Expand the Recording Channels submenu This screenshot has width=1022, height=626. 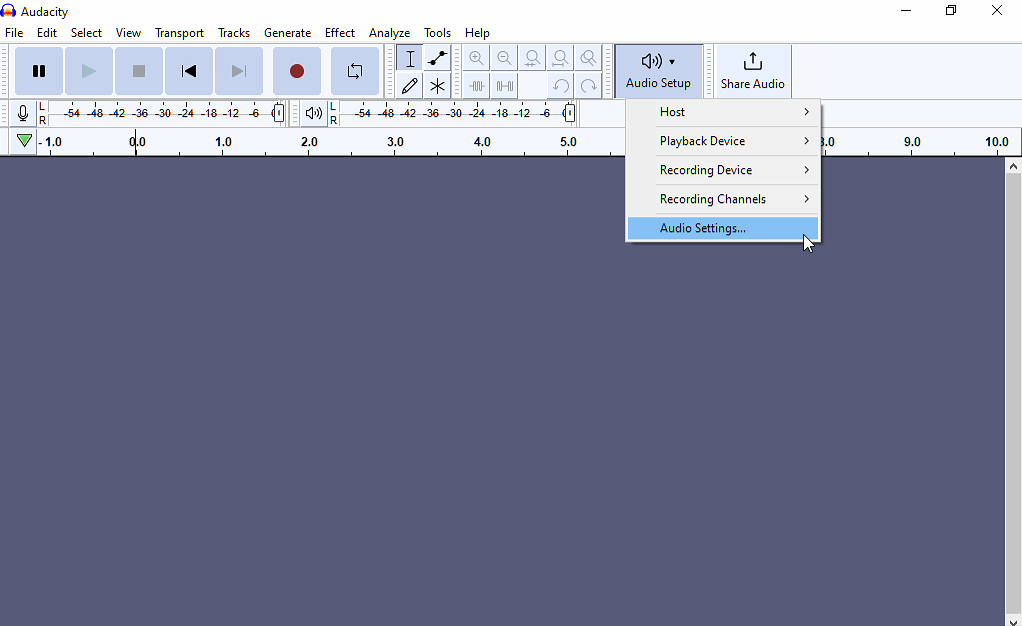722,199
